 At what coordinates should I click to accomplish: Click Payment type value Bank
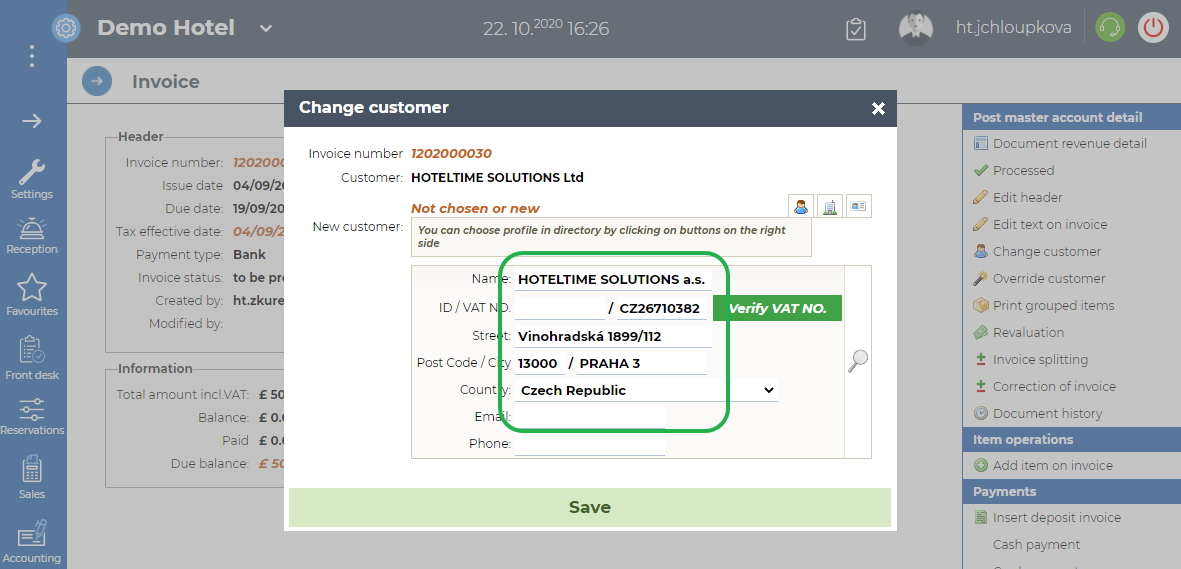click(249, 255)
